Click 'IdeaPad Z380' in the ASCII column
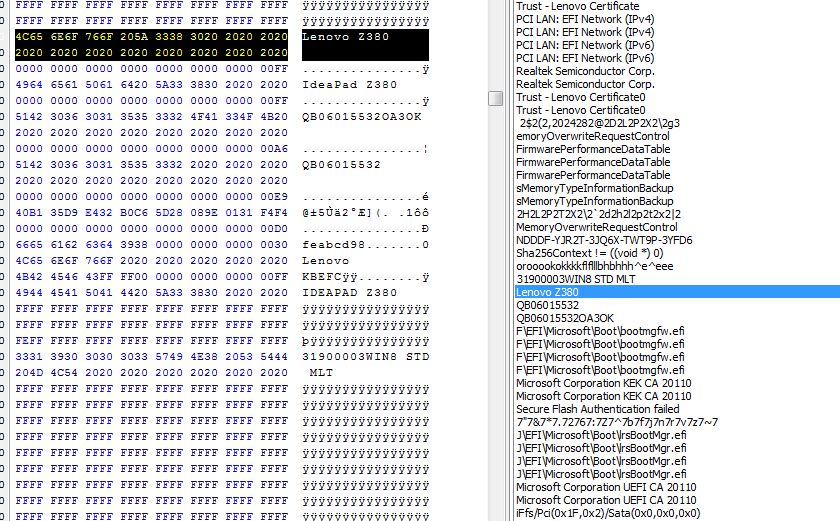This screenshot has width=840, height=521. pos(349,85)
